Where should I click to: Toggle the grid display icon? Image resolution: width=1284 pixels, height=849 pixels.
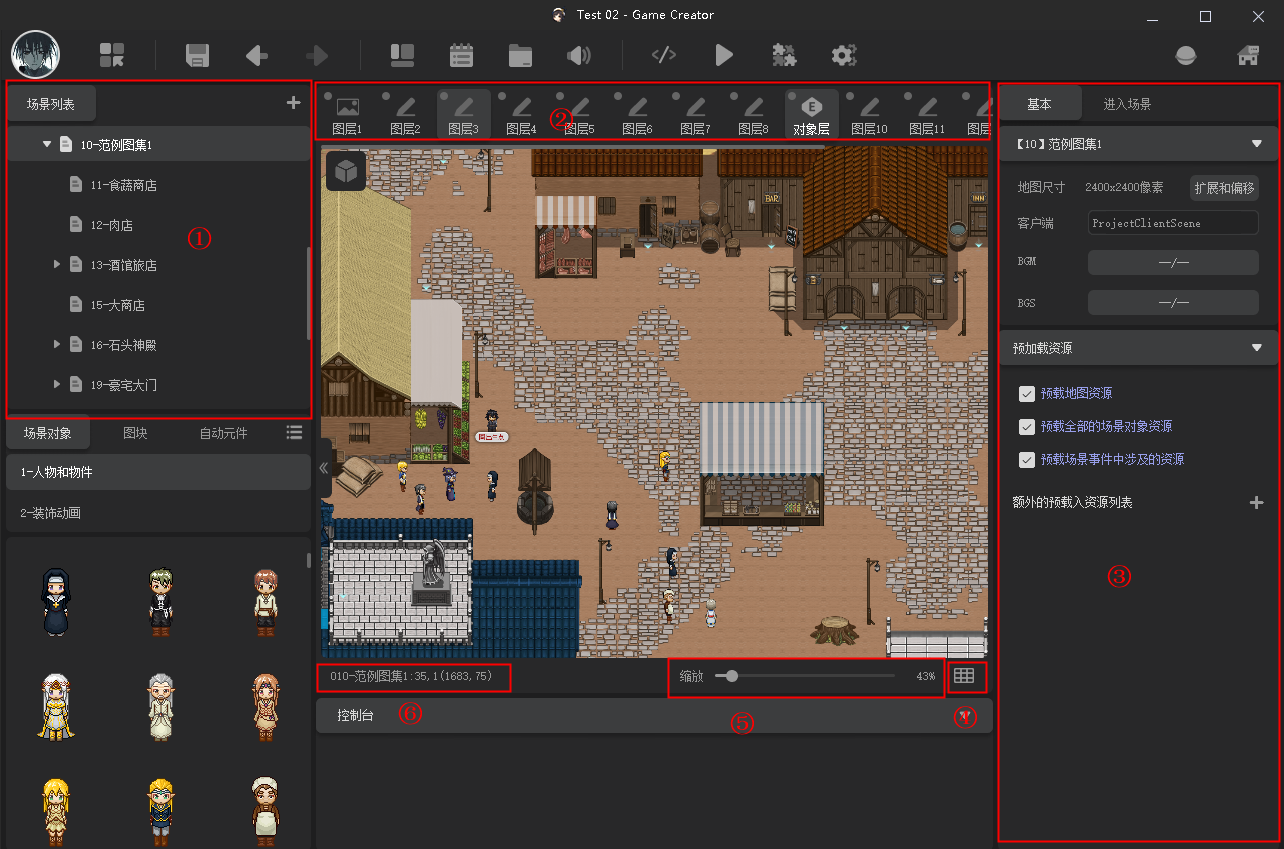click(964, 676)
